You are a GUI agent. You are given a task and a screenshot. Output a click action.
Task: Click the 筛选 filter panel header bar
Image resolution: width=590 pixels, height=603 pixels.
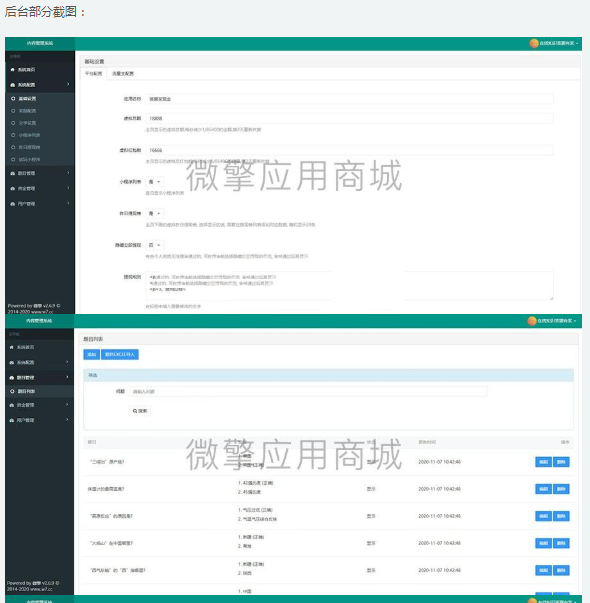328,375
